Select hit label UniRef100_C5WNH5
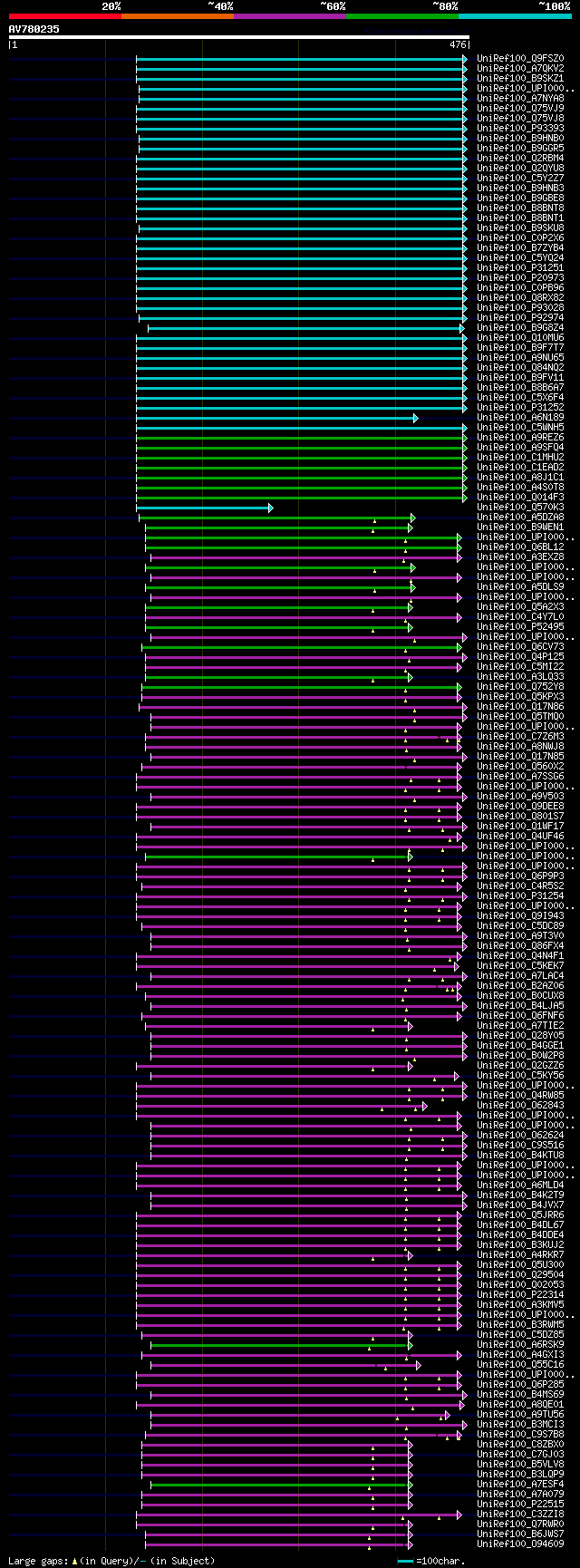This screenshot has width=580, height=1568. (x=520, y=428)
